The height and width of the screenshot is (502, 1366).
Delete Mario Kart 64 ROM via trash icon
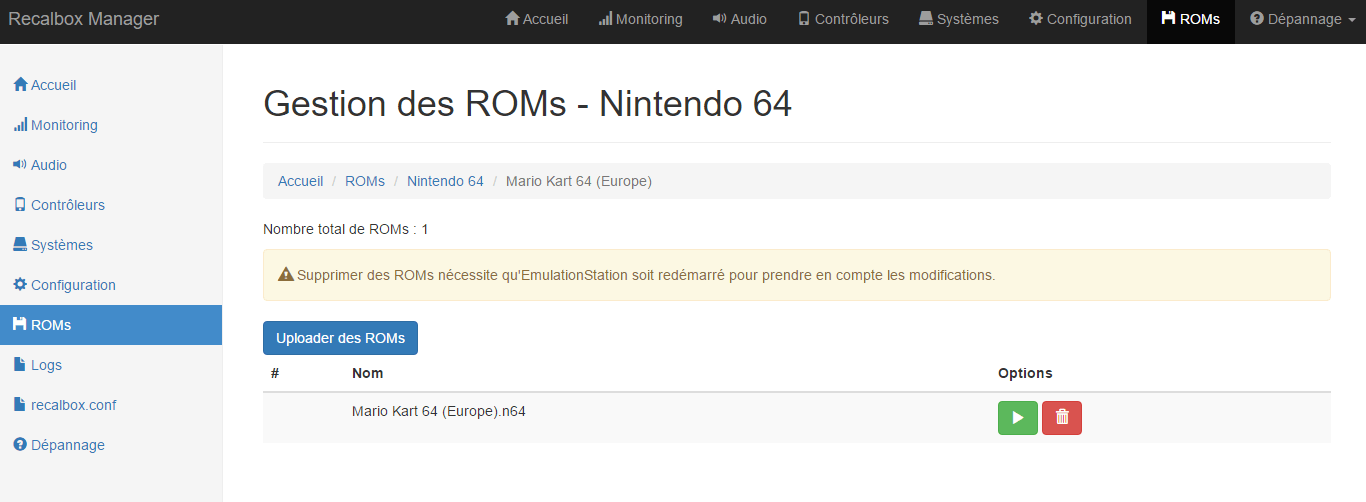coord(1061,418)
